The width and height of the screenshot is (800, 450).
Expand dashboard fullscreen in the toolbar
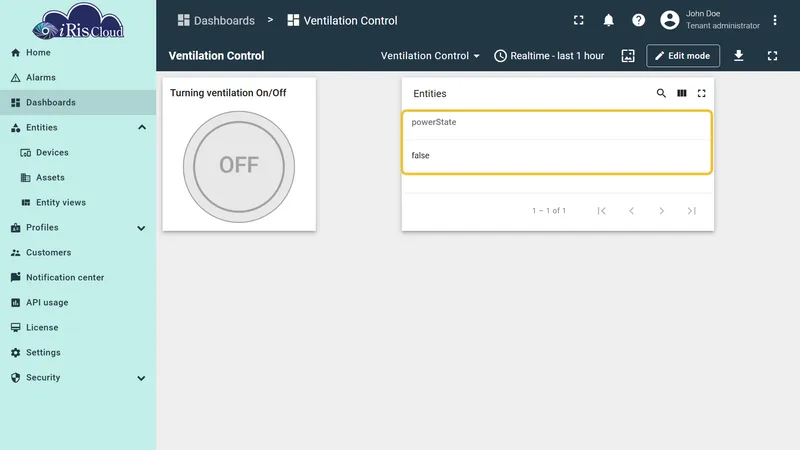(772, 56)
